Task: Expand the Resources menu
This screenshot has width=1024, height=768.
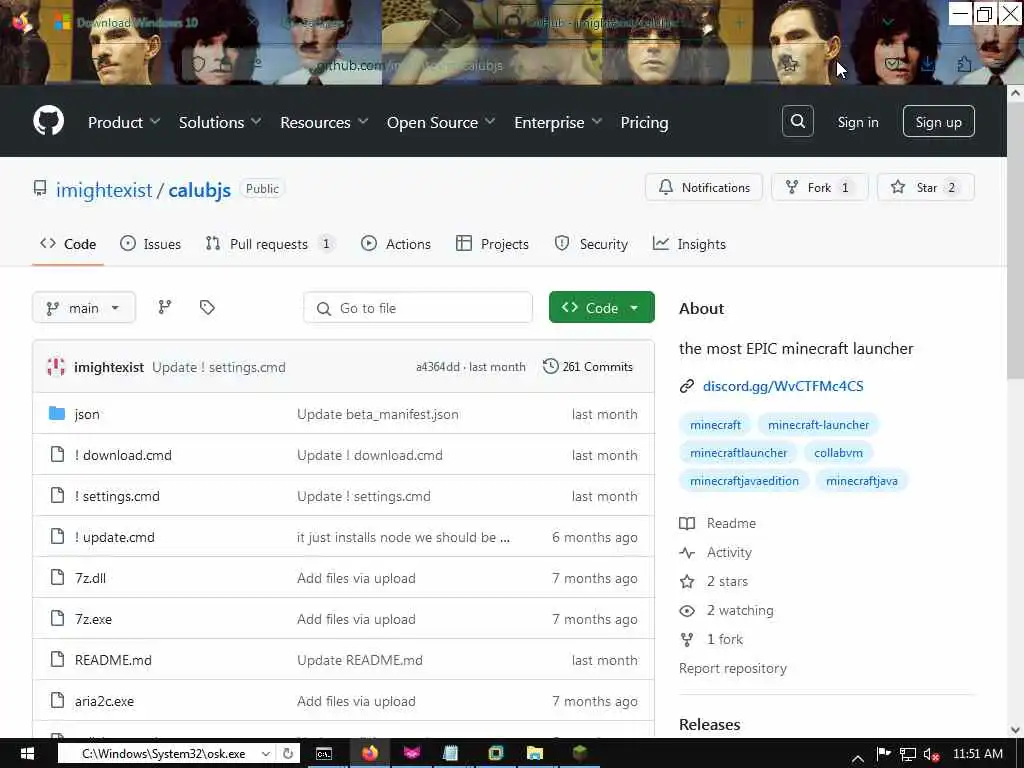Action: click(324, 122)
